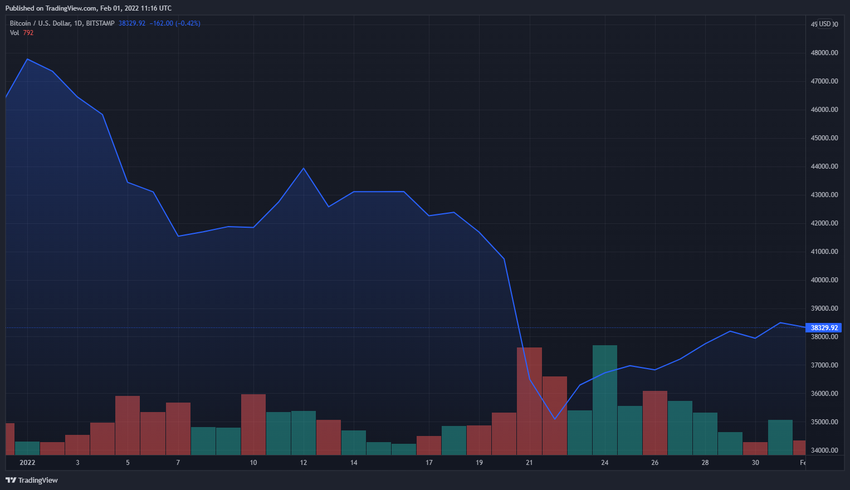Click the Vol value 792 in legend
This screenshot has width=850, height=490.
pyautogui.click(x=28, y=33)
